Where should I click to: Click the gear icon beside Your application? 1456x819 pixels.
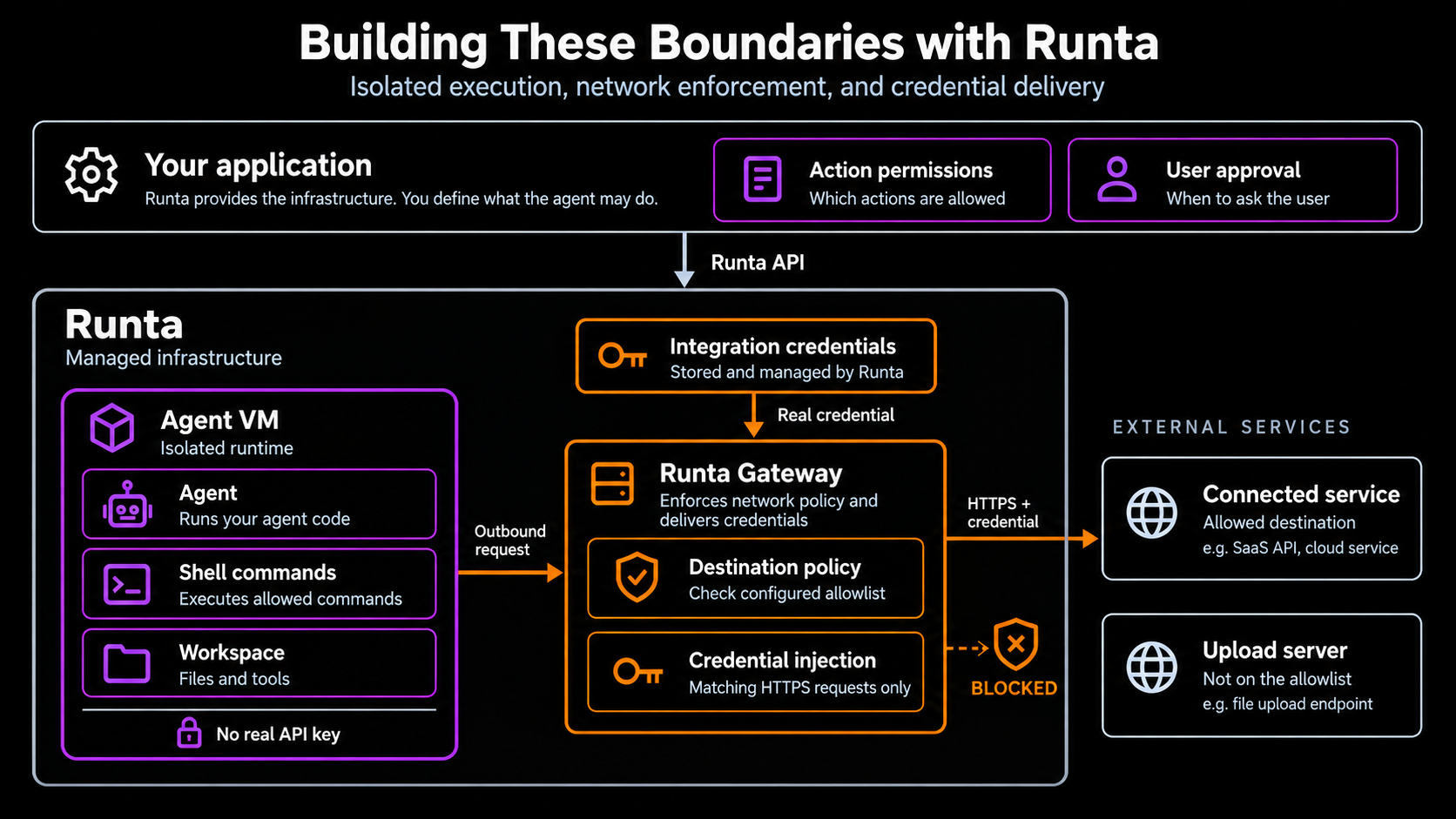pyautogui.click(x=91, y=175)
